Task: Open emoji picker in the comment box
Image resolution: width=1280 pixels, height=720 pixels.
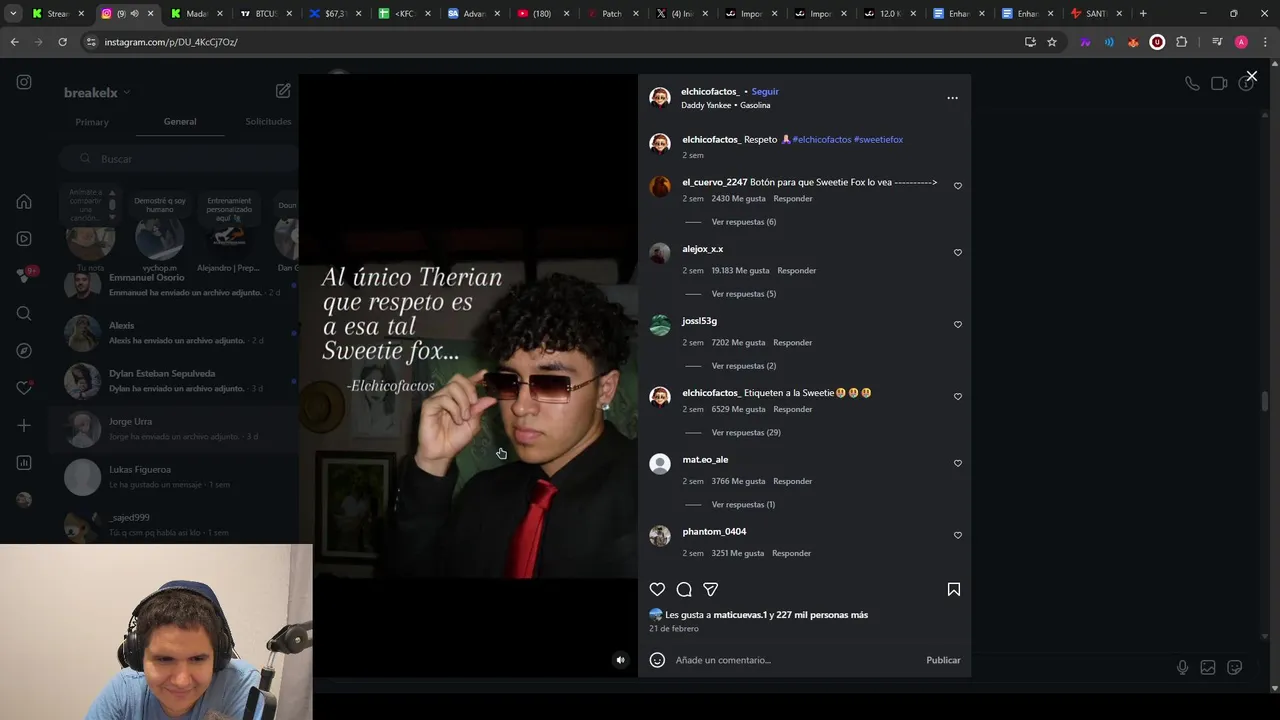Action: click(x=657, y=660)
